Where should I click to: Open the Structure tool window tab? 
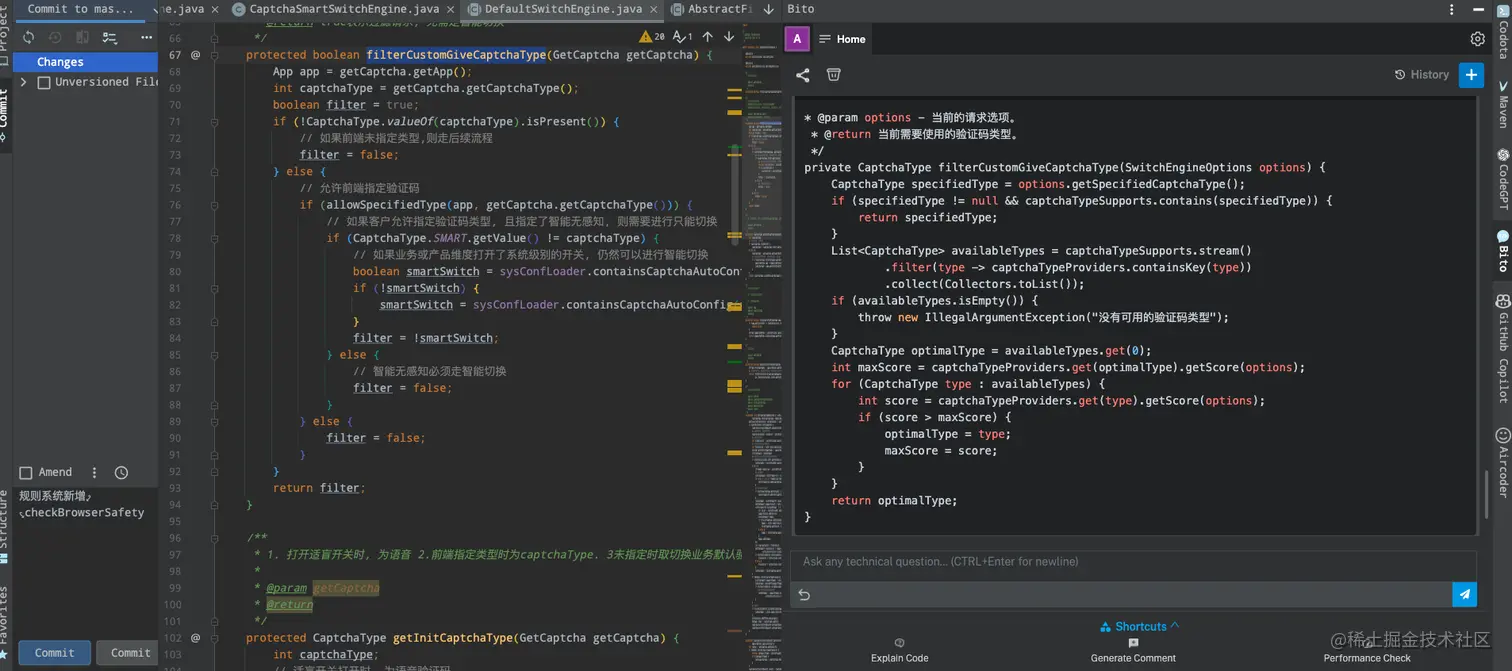(5, 528)
